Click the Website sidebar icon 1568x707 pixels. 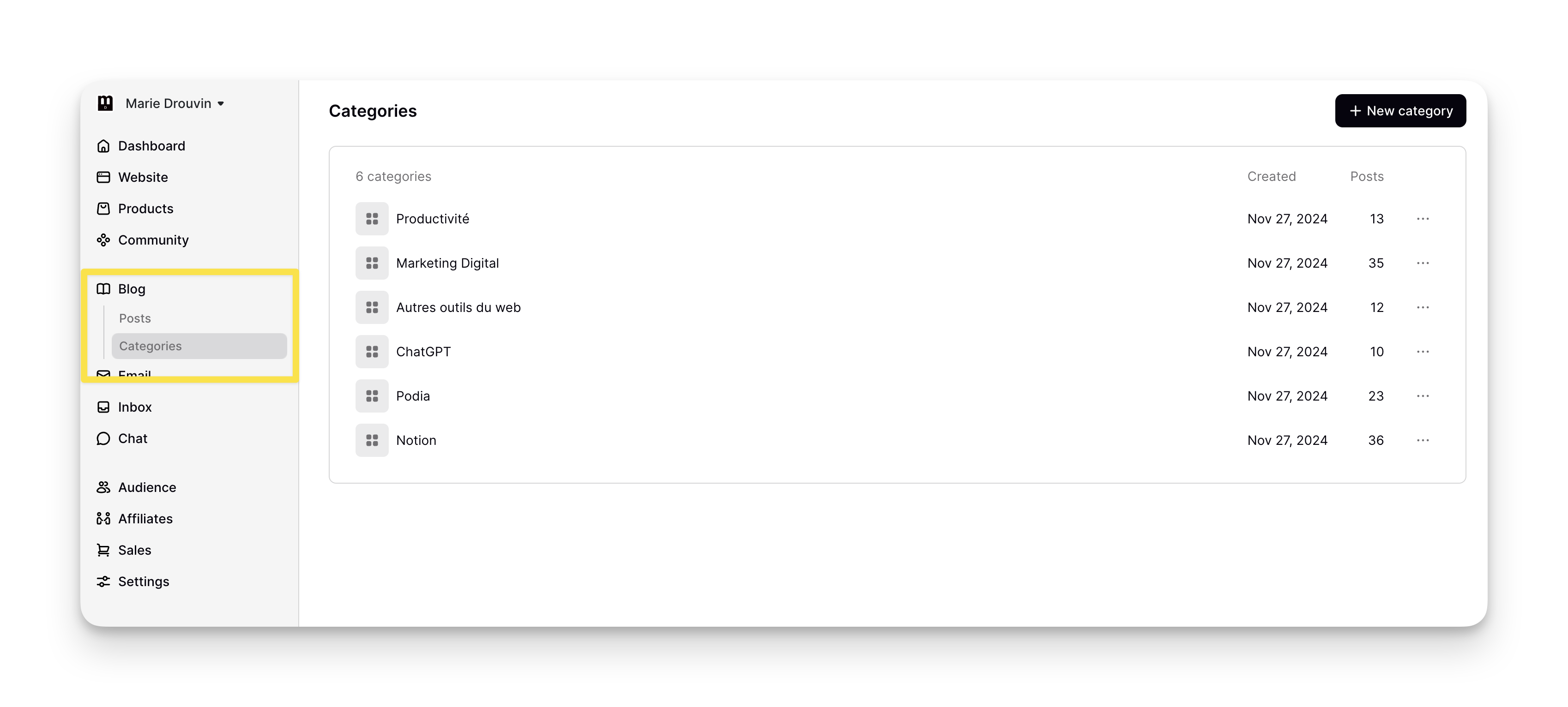click(103, 177)
